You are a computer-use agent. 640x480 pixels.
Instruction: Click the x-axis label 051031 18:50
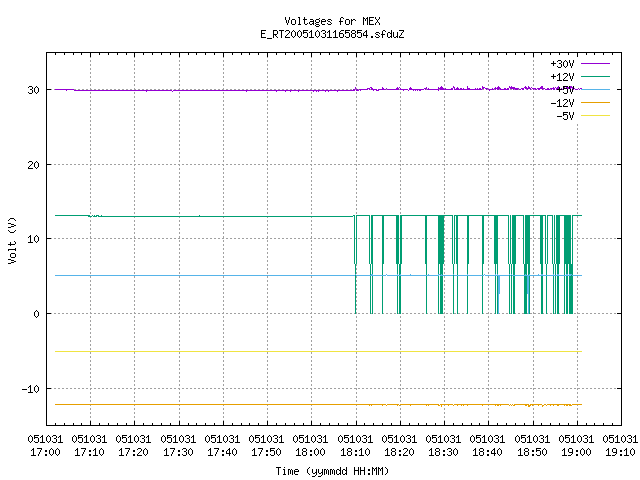[533, 446]
